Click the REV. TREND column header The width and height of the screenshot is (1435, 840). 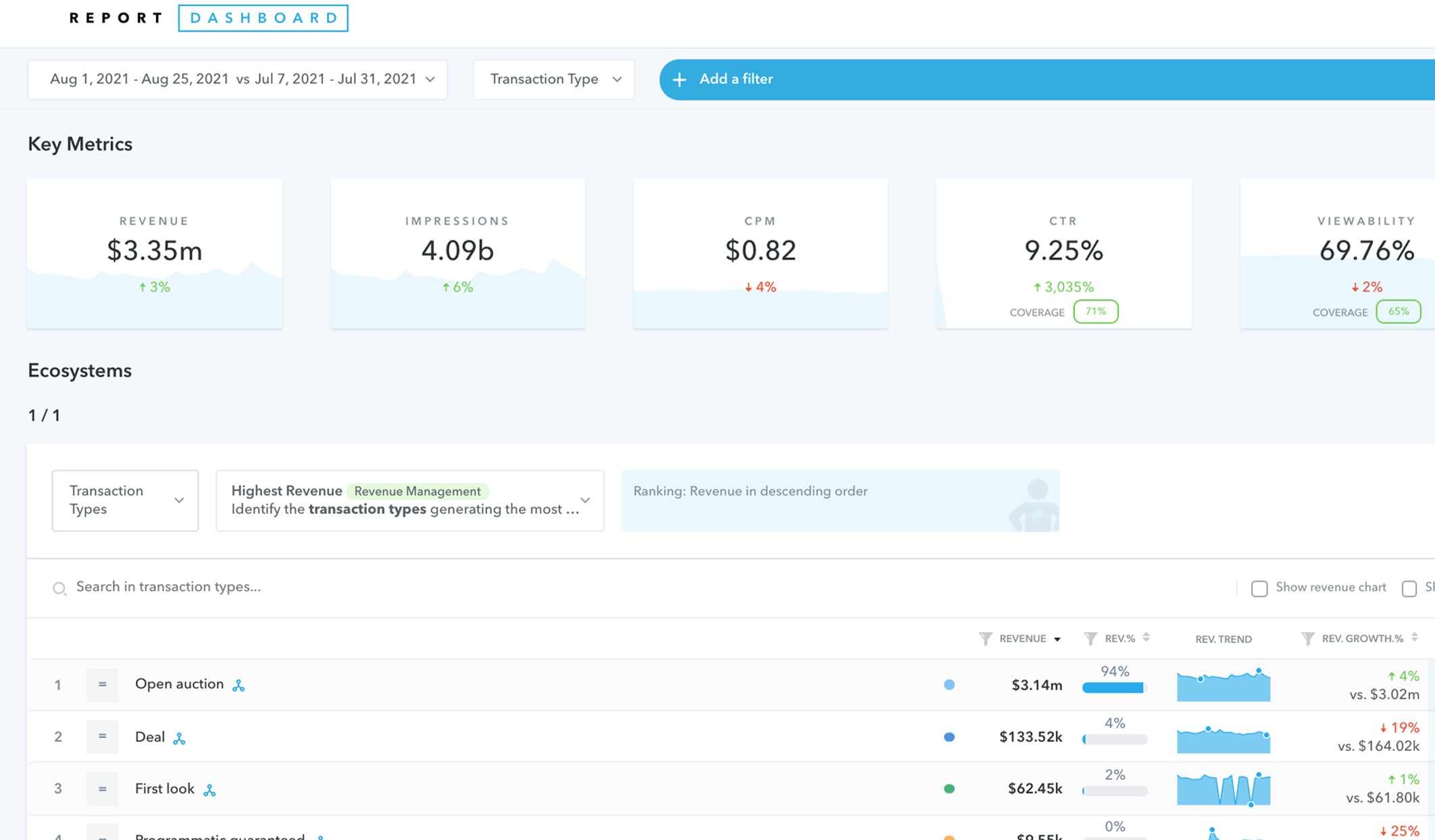coord(1224,639)
